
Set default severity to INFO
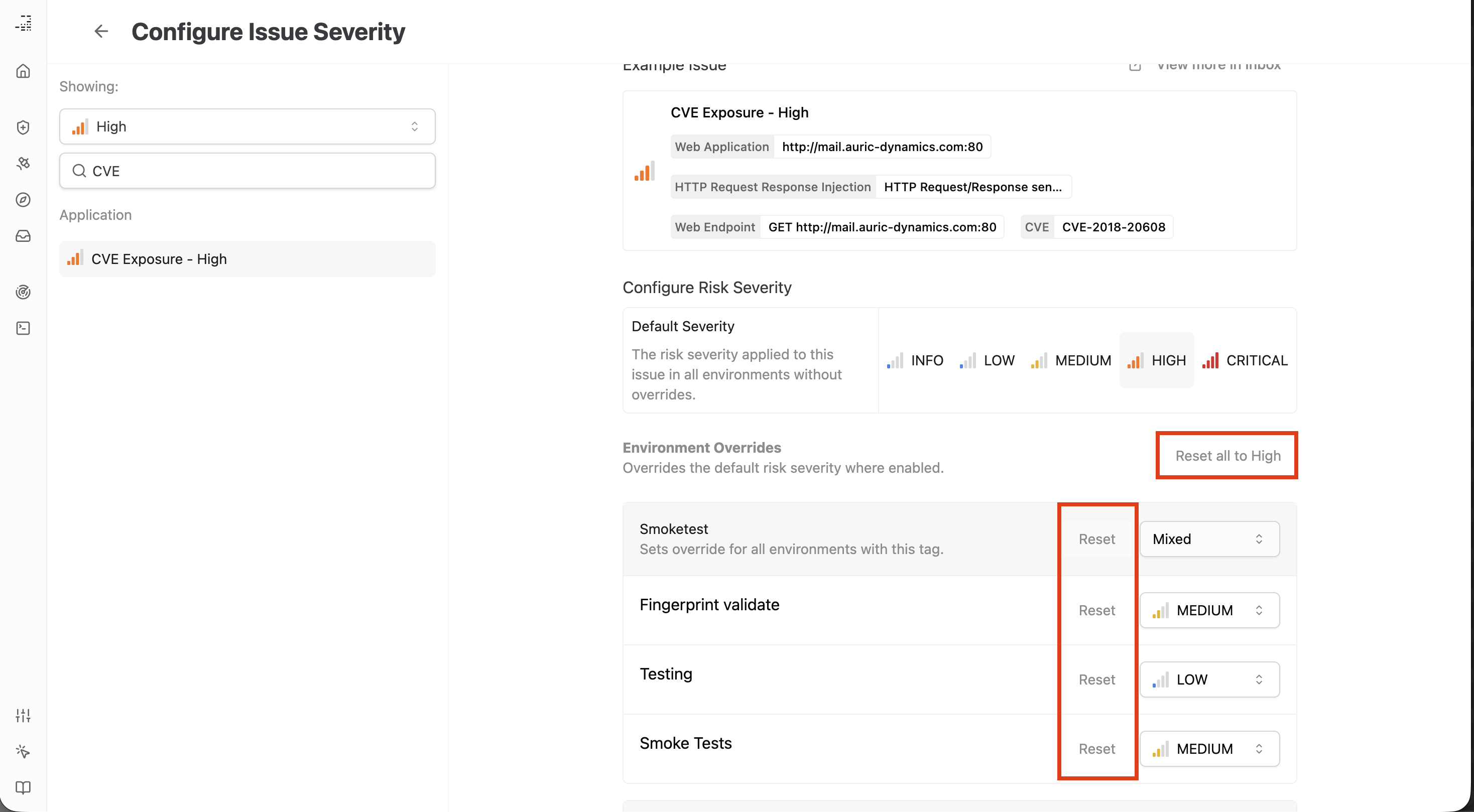pyautogui.click(x=915, y=361)
